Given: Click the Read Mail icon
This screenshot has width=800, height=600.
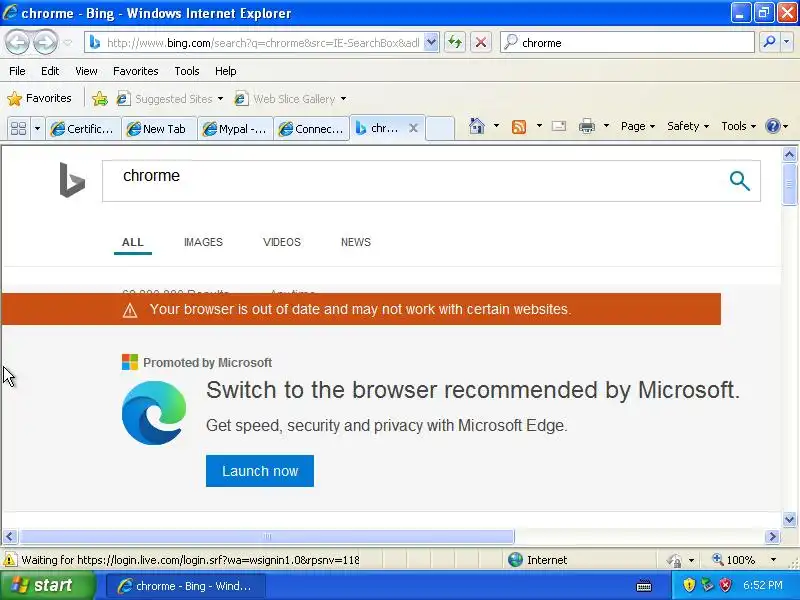Looking at the screenshot, I should click(559, 126).
